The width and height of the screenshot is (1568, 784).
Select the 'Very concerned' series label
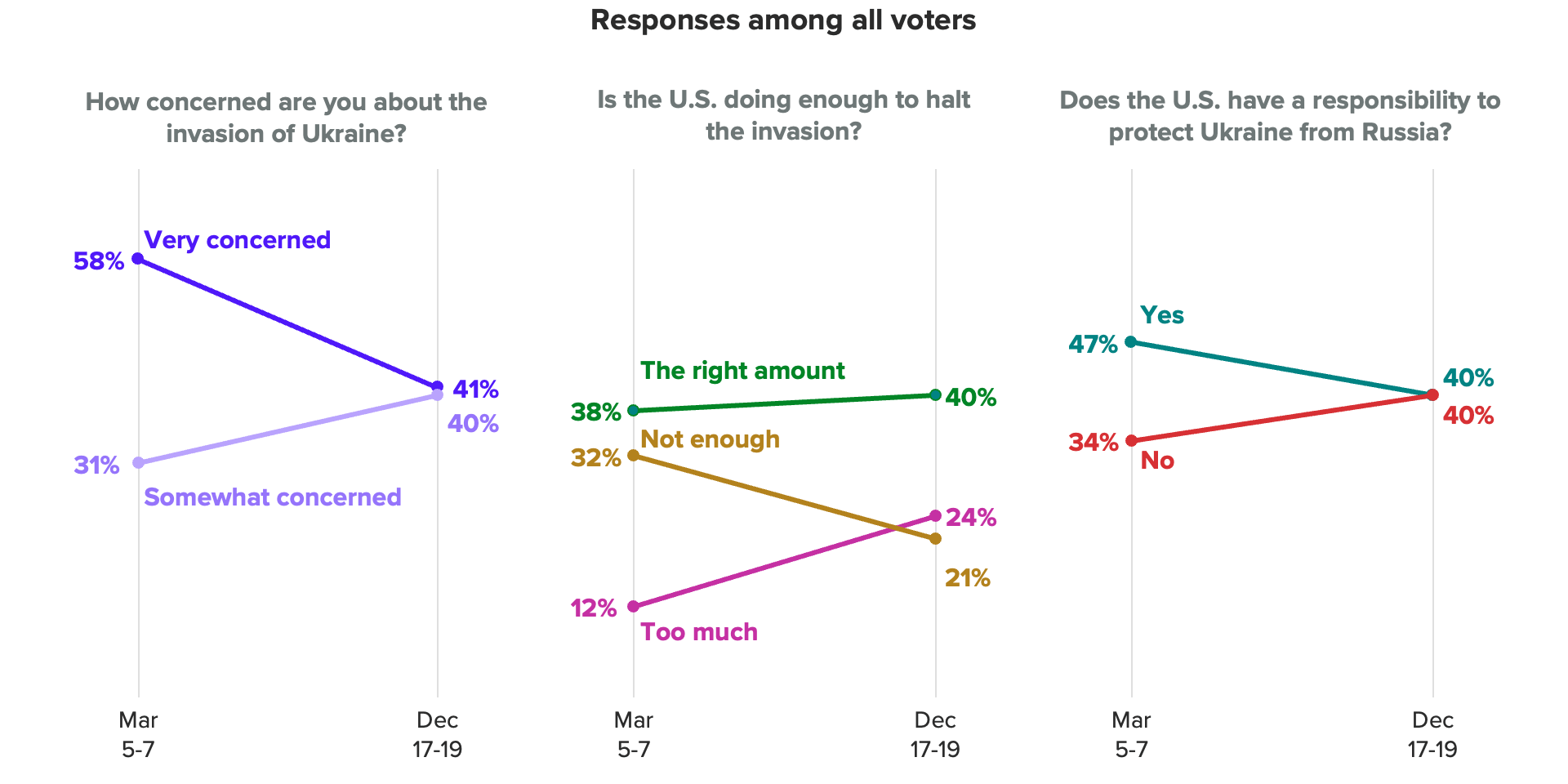coord(237,240)
